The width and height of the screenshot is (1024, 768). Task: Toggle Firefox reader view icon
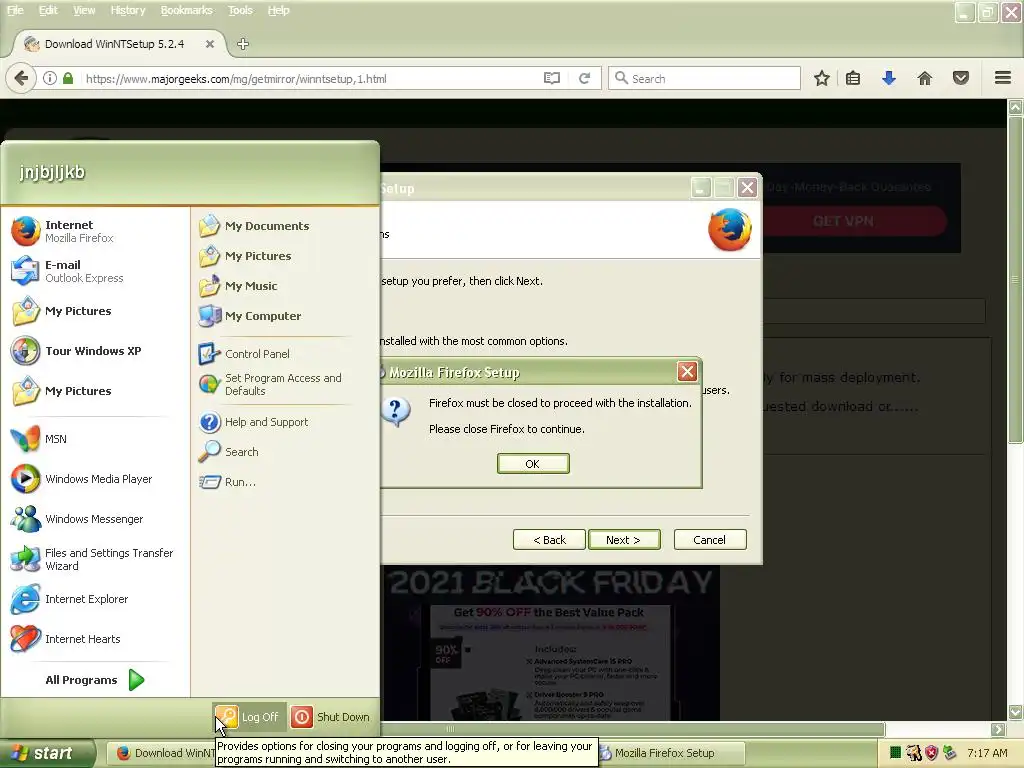click(x=552, y=78)
